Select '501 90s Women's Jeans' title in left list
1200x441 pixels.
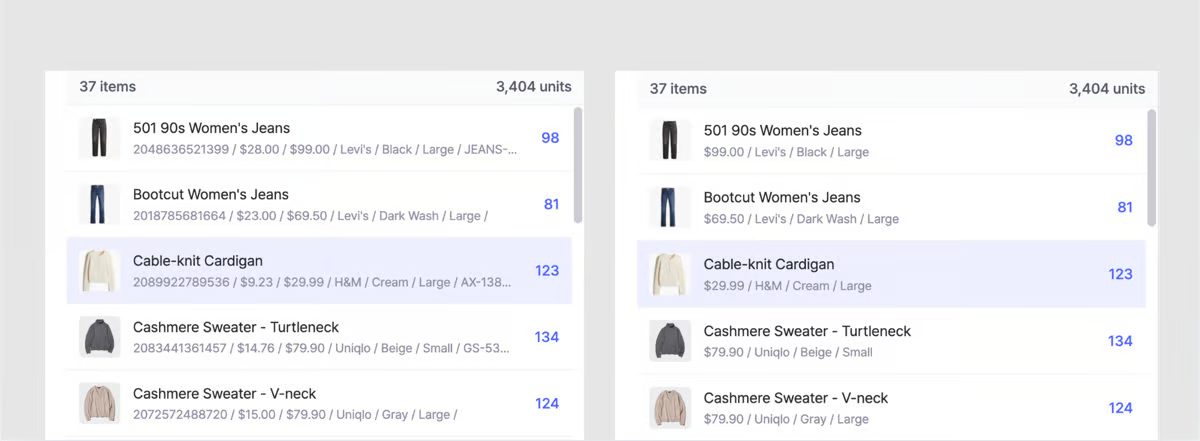pyautogui.click(x=211, y=128)
